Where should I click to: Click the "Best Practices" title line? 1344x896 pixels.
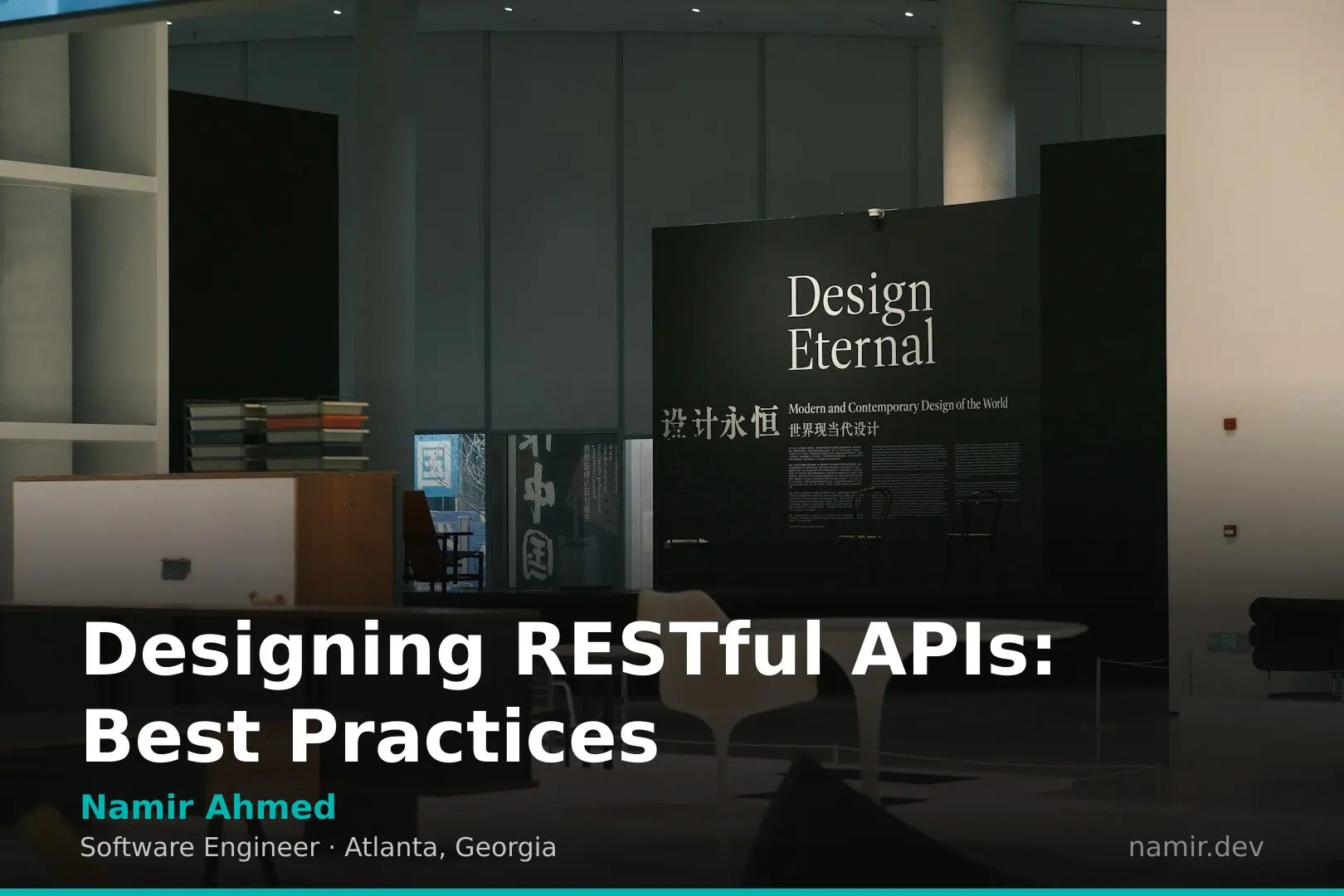coord(370,736)
